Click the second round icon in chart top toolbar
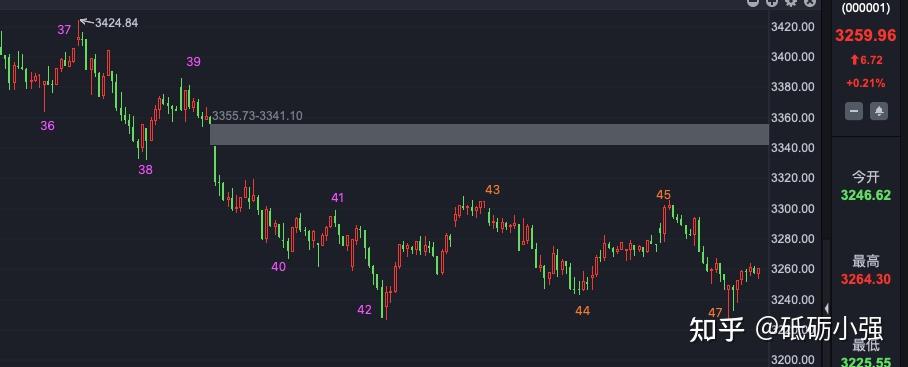This screenshot has width=908, height=367. coord(772,2)
